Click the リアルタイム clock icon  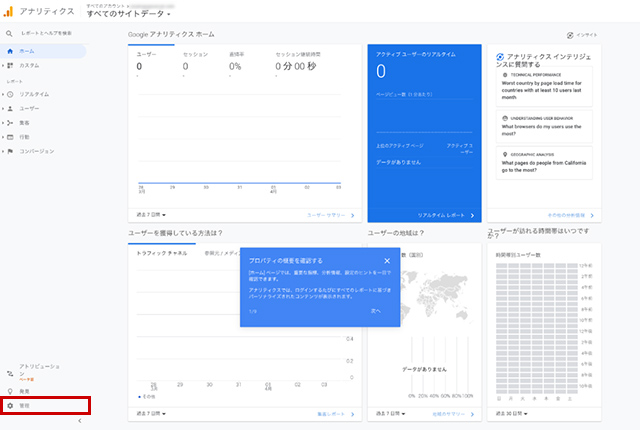[x=10, y=94]
